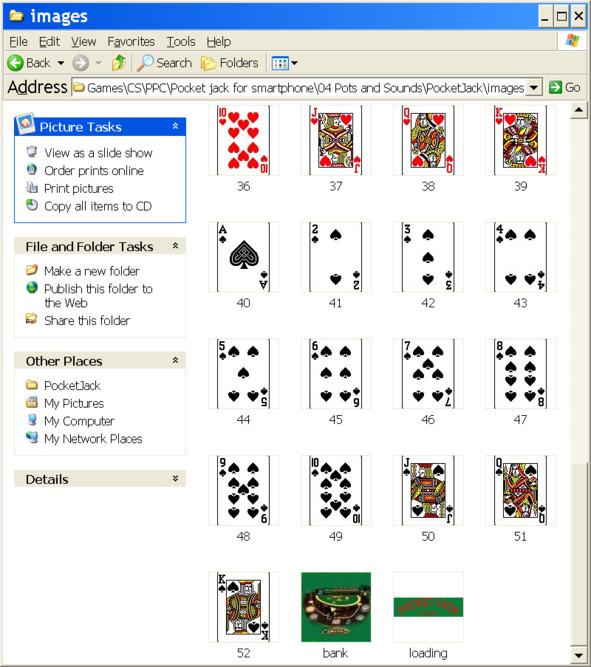Click Copy all items to CD
The height and width of the screenshot is (667, 591).
point(98,206)
